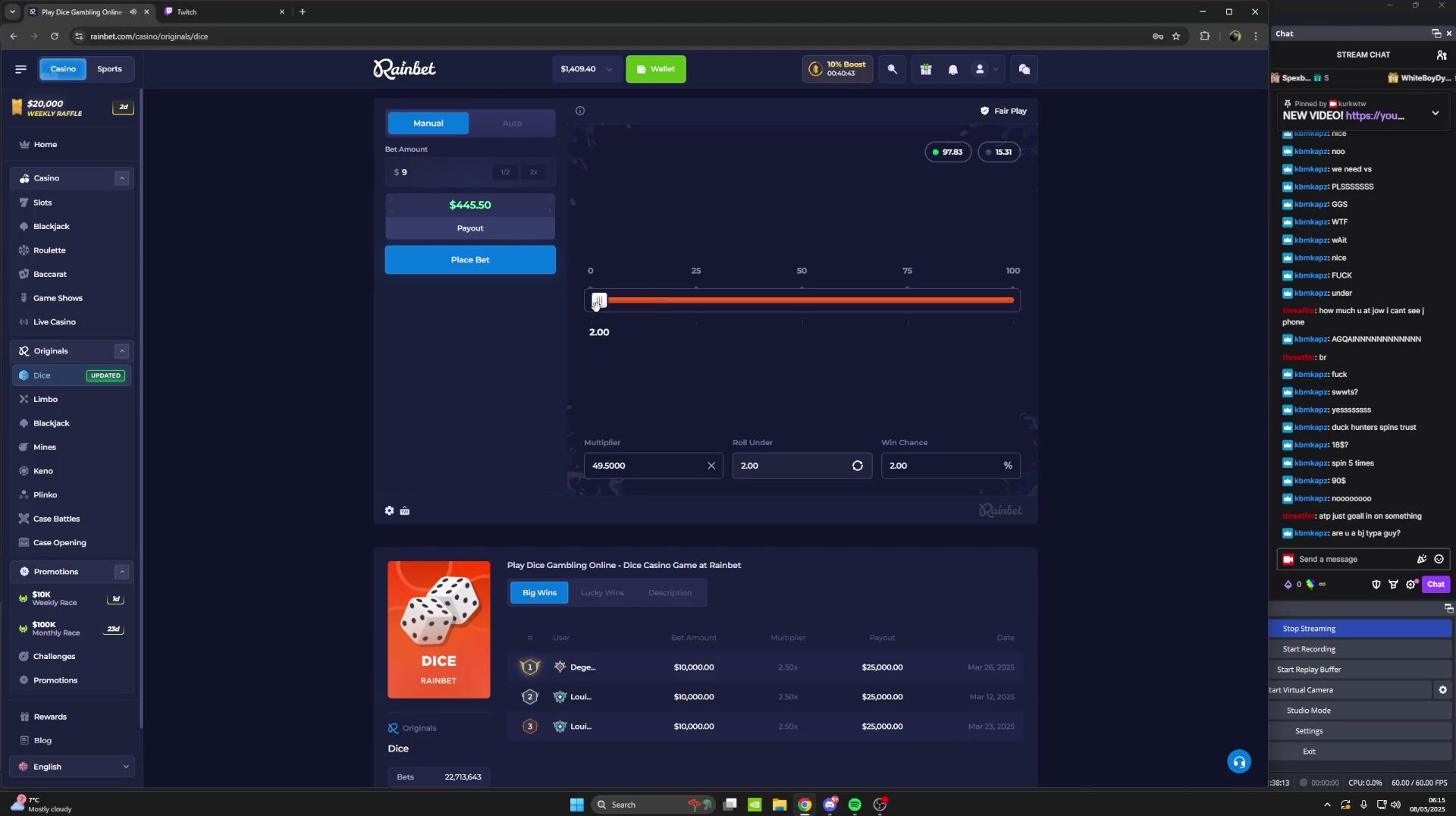Click the info icon above dice board
This screenshot has height=816, width=1456.
pos(580,111)
